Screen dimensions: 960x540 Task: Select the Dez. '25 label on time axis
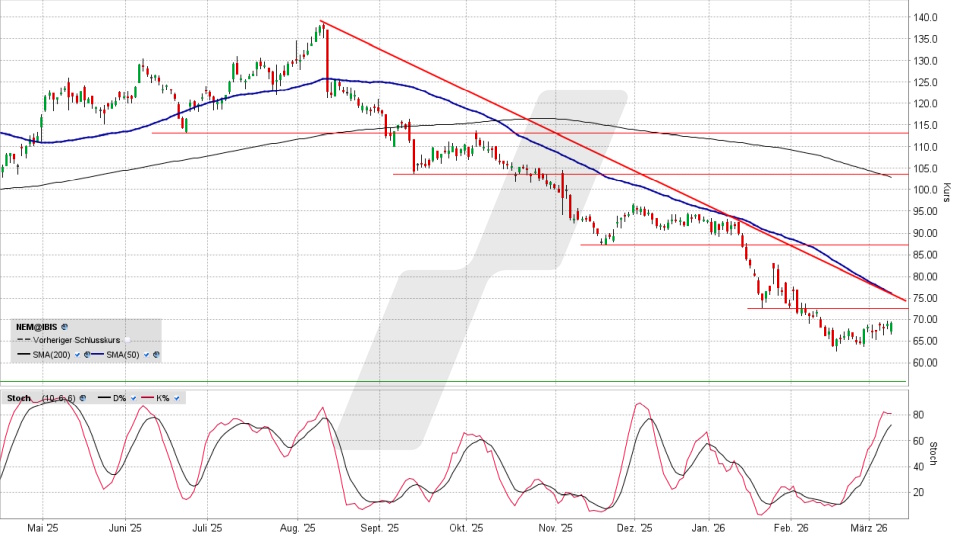click(633, 527)
